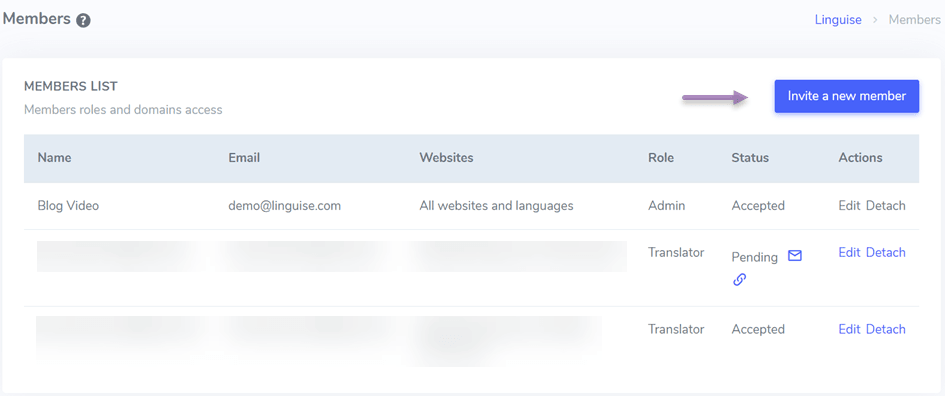The image size is (945, 396).
Task: Open the Linguise breadcrumb link
Action: [838, 19]
